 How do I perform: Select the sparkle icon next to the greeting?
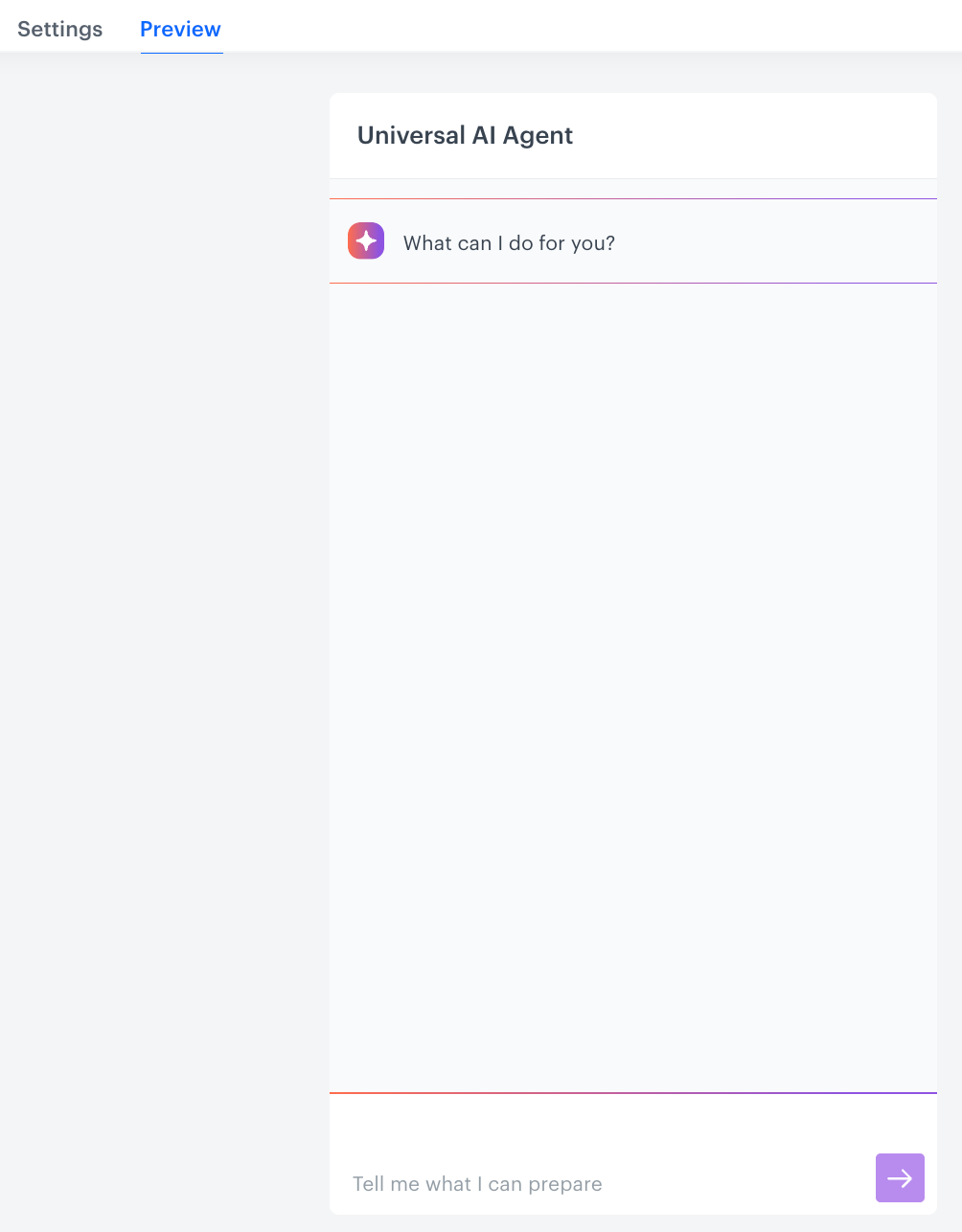point(366,240)
